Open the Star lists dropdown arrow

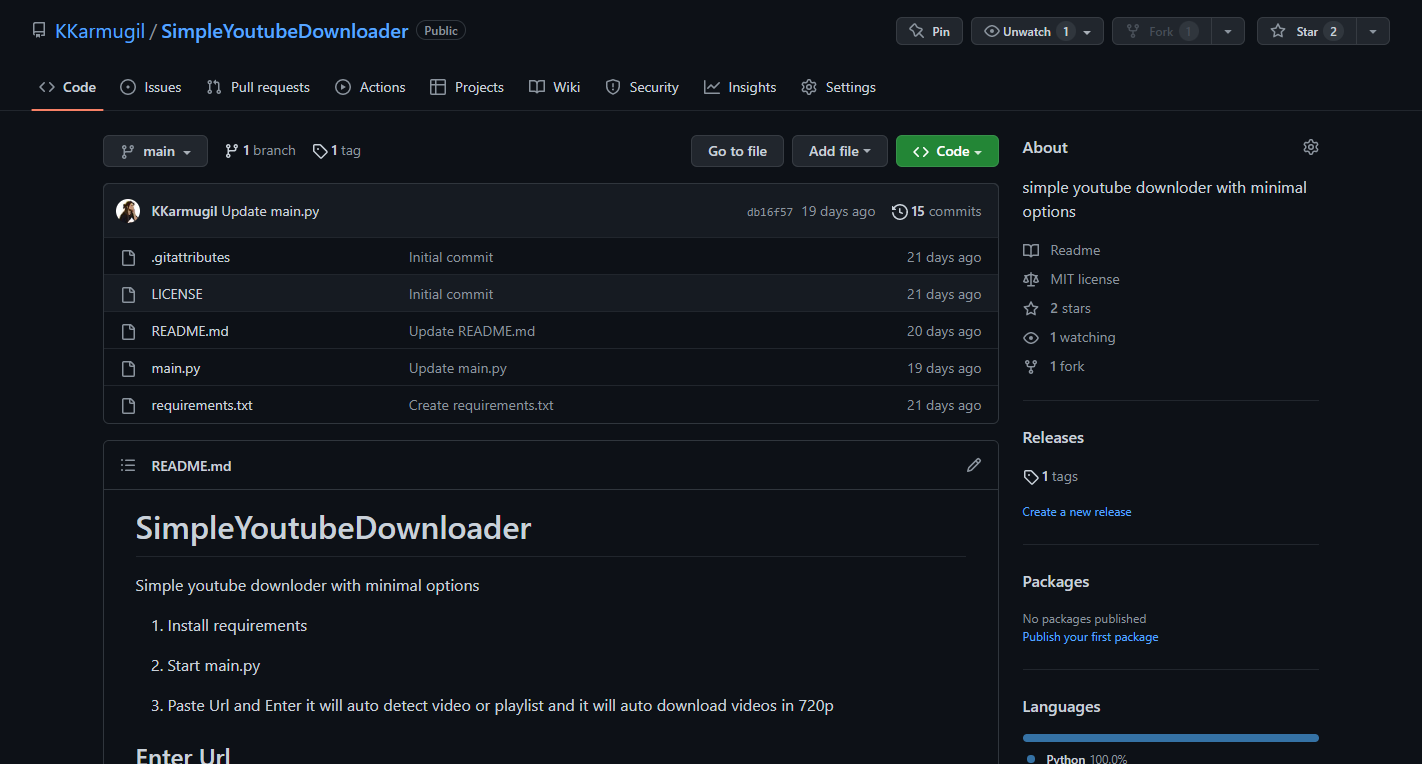click(1373, 31)
